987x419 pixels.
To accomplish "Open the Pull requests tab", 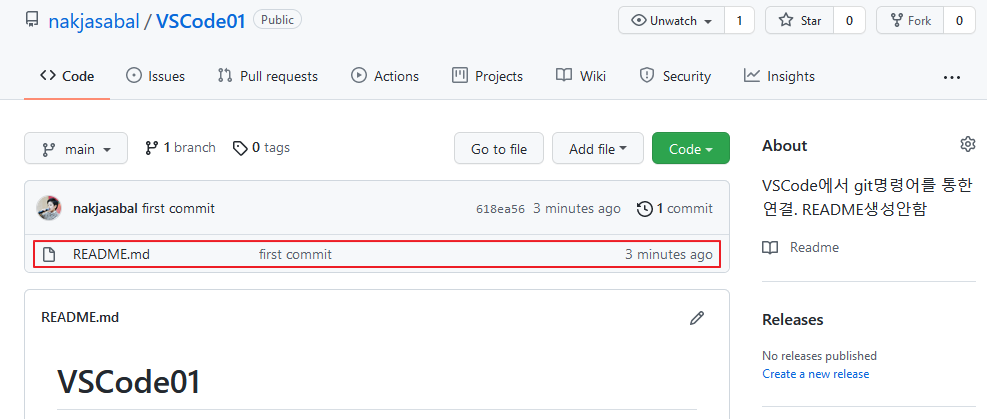I will point(268,76).
